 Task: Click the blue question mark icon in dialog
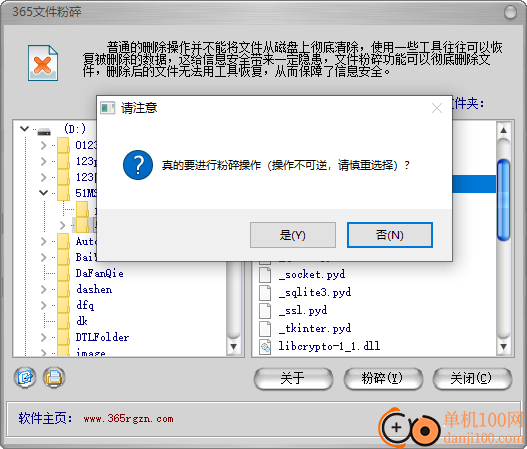(x=138, y=165)
